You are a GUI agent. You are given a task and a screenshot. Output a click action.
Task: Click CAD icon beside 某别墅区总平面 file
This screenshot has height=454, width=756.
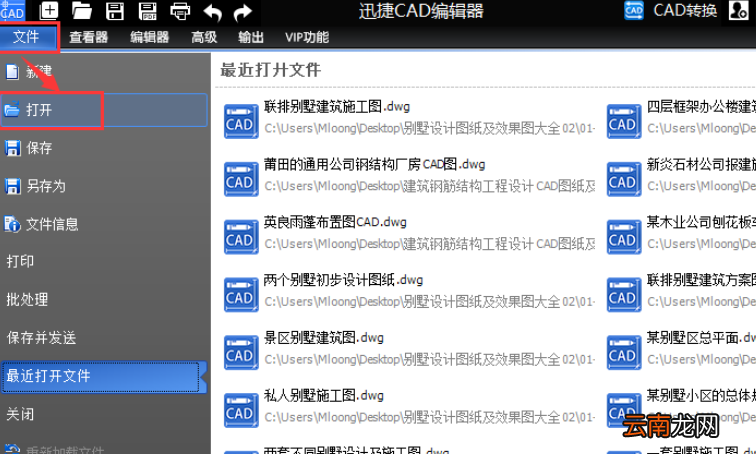tap(624, 352)
